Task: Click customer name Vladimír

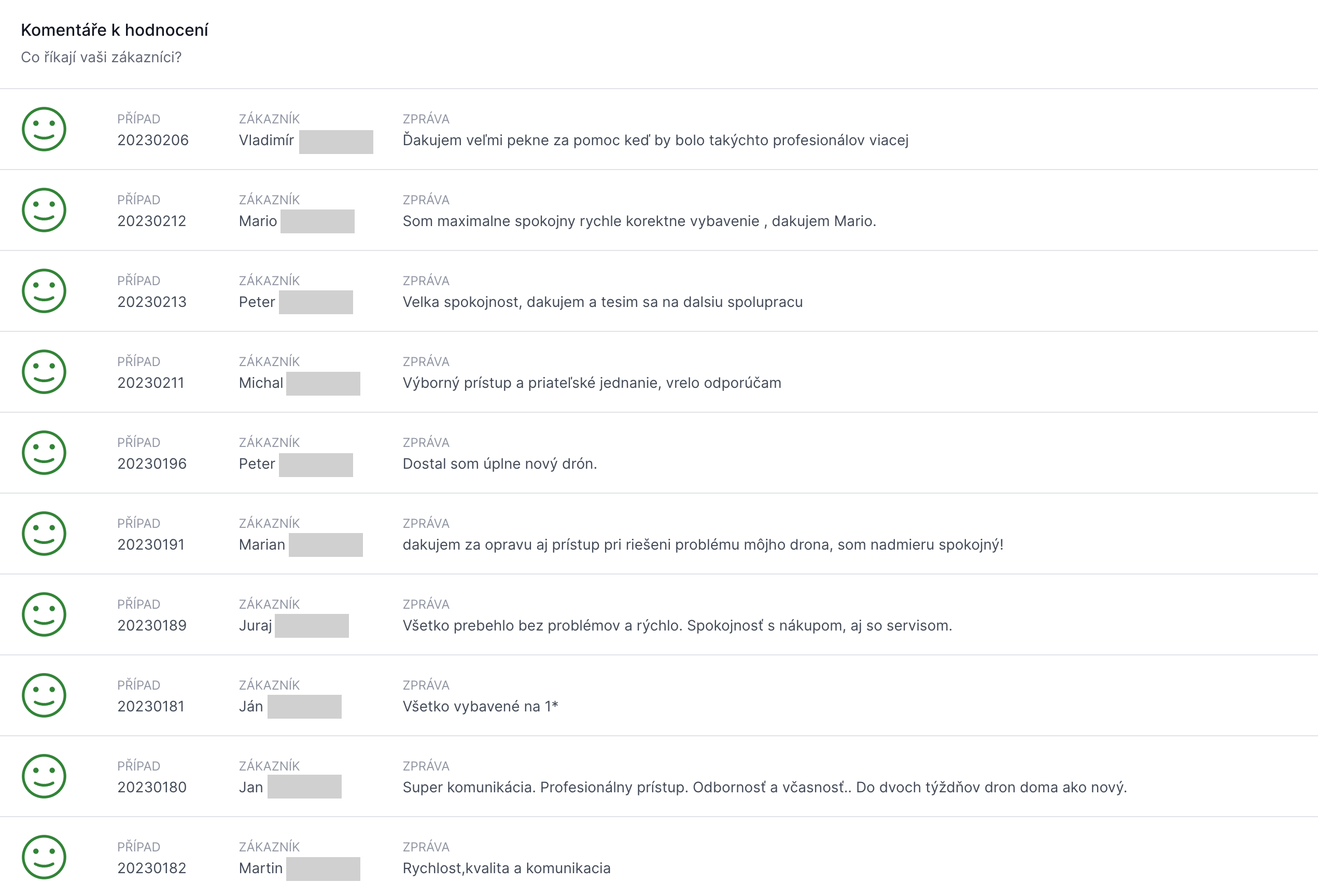Action: (x=266, y=140)
